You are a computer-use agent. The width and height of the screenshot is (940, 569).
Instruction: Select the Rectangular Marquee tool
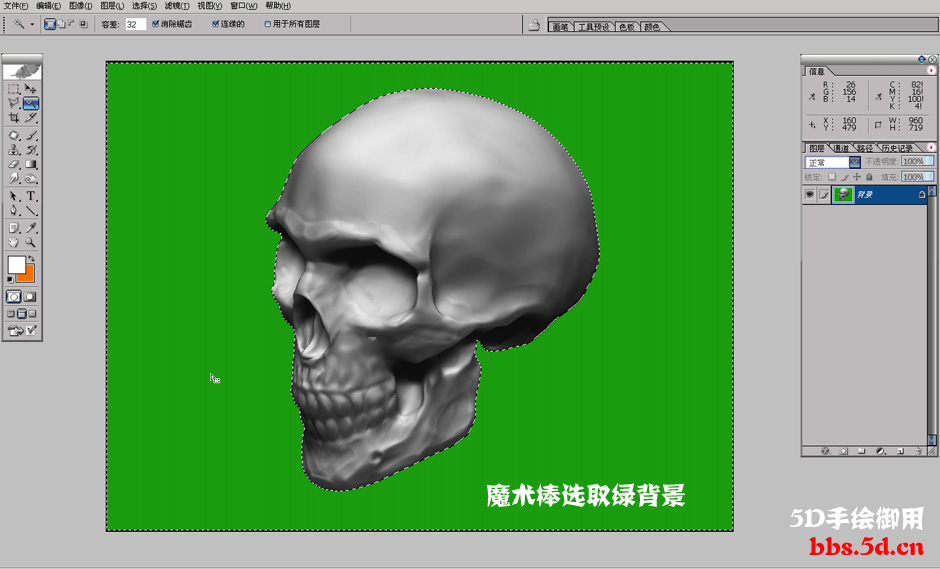click(14, 89)
